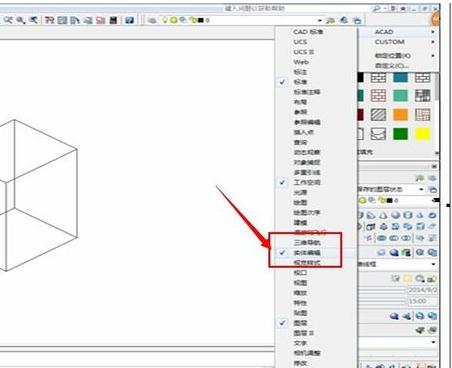Click the zoom previous icon

tap(33, 20)
